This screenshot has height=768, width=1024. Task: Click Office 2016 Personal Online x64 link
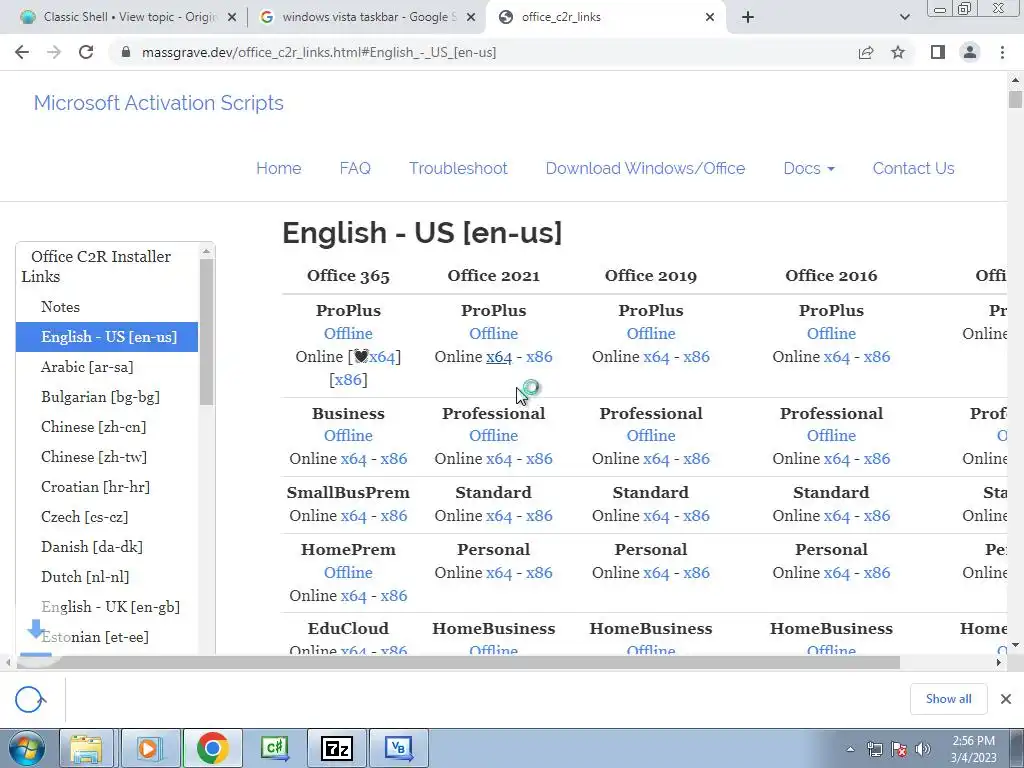837,573
